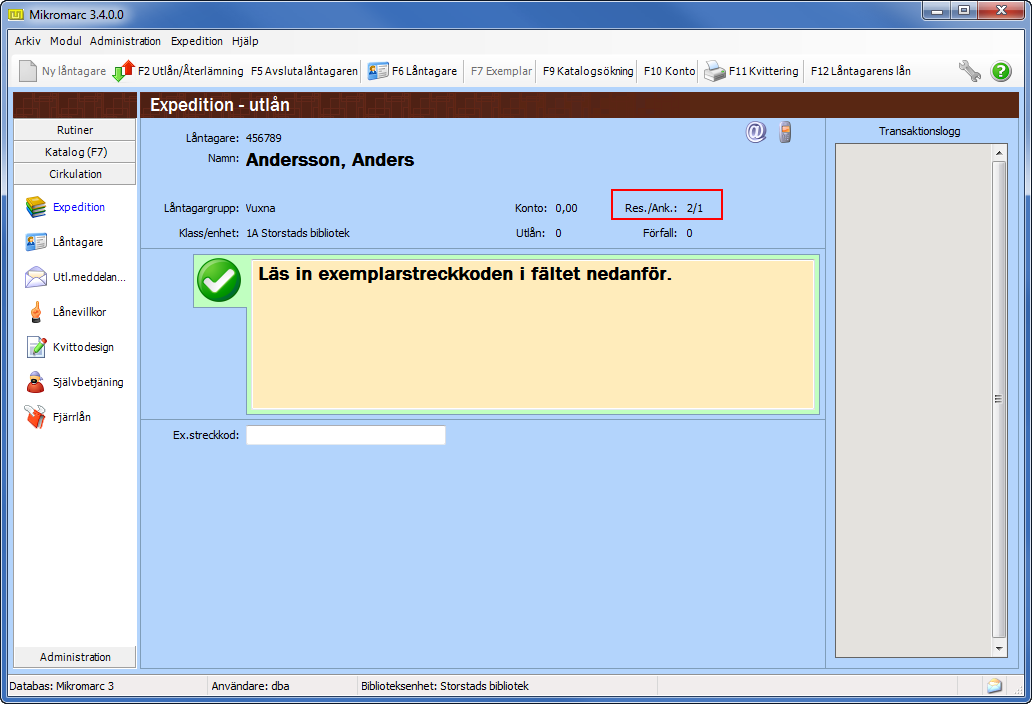The image size is (1032, 704).
Task: Click the Transaktionslogg scroll down arrow
Action: tap(999, 648)
